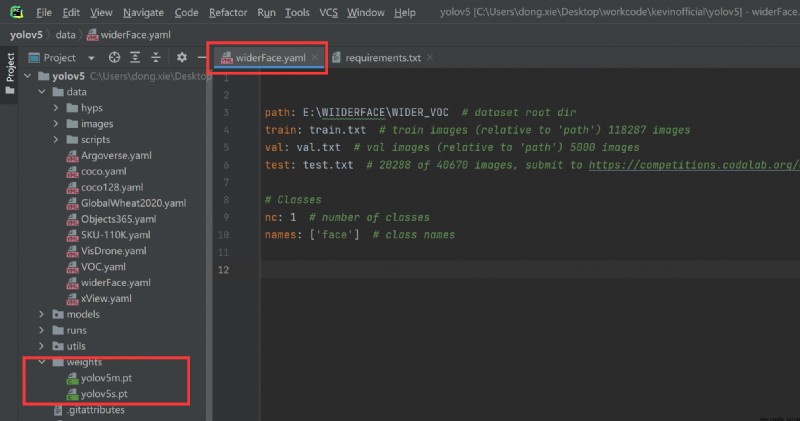The width and height of the screenshot is (800, 421).
Task: Click the yolov5 breadcrumb
Action: (x=27, y=35)
